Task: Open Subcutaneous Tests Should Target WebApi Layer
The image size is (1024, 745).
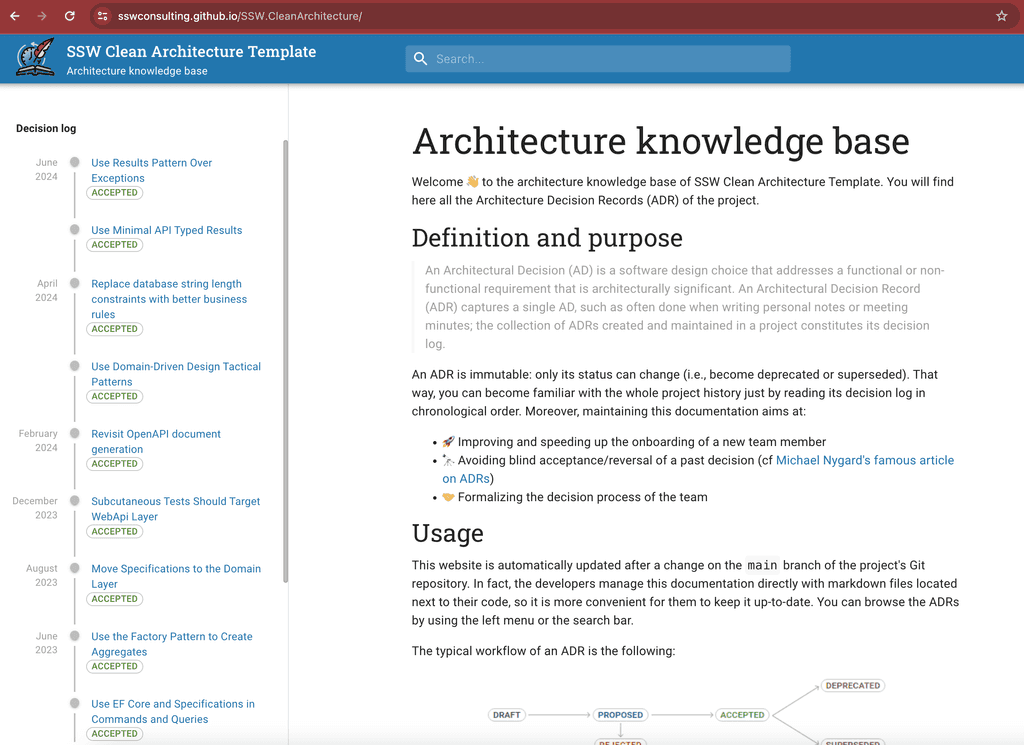Action: [x=175, y=509]
